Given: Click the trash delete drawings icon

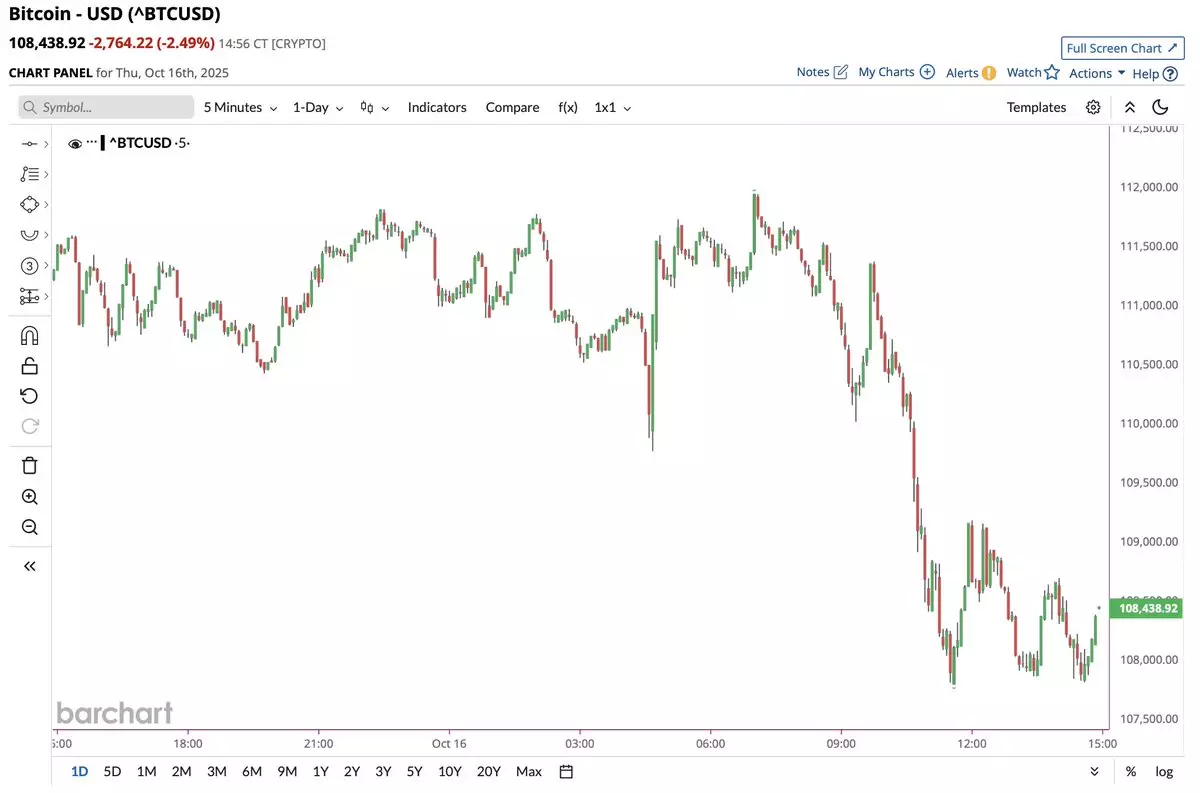Looking at the screenshot, I should tap(29, 465).
